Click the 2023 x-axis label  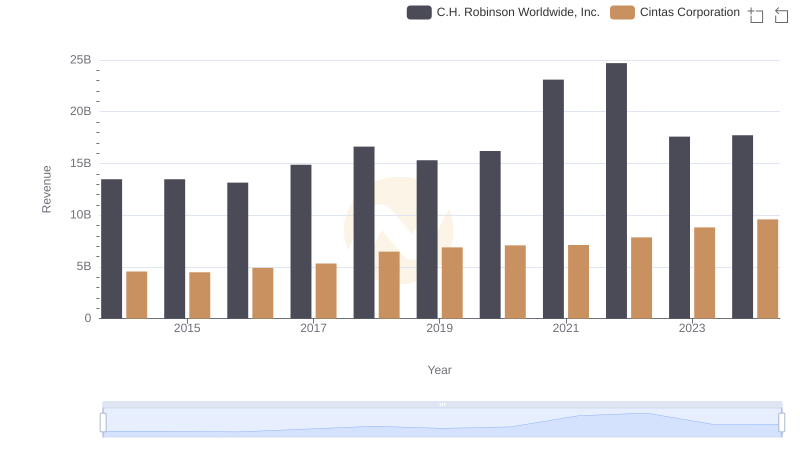point(692,328)
